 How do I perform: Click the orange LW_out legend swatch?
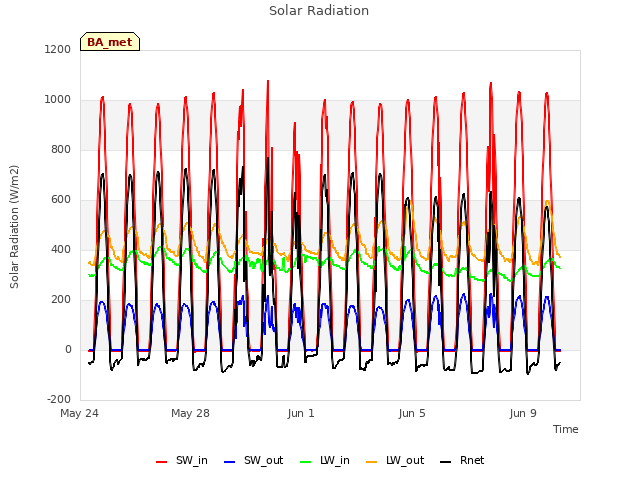371,462
